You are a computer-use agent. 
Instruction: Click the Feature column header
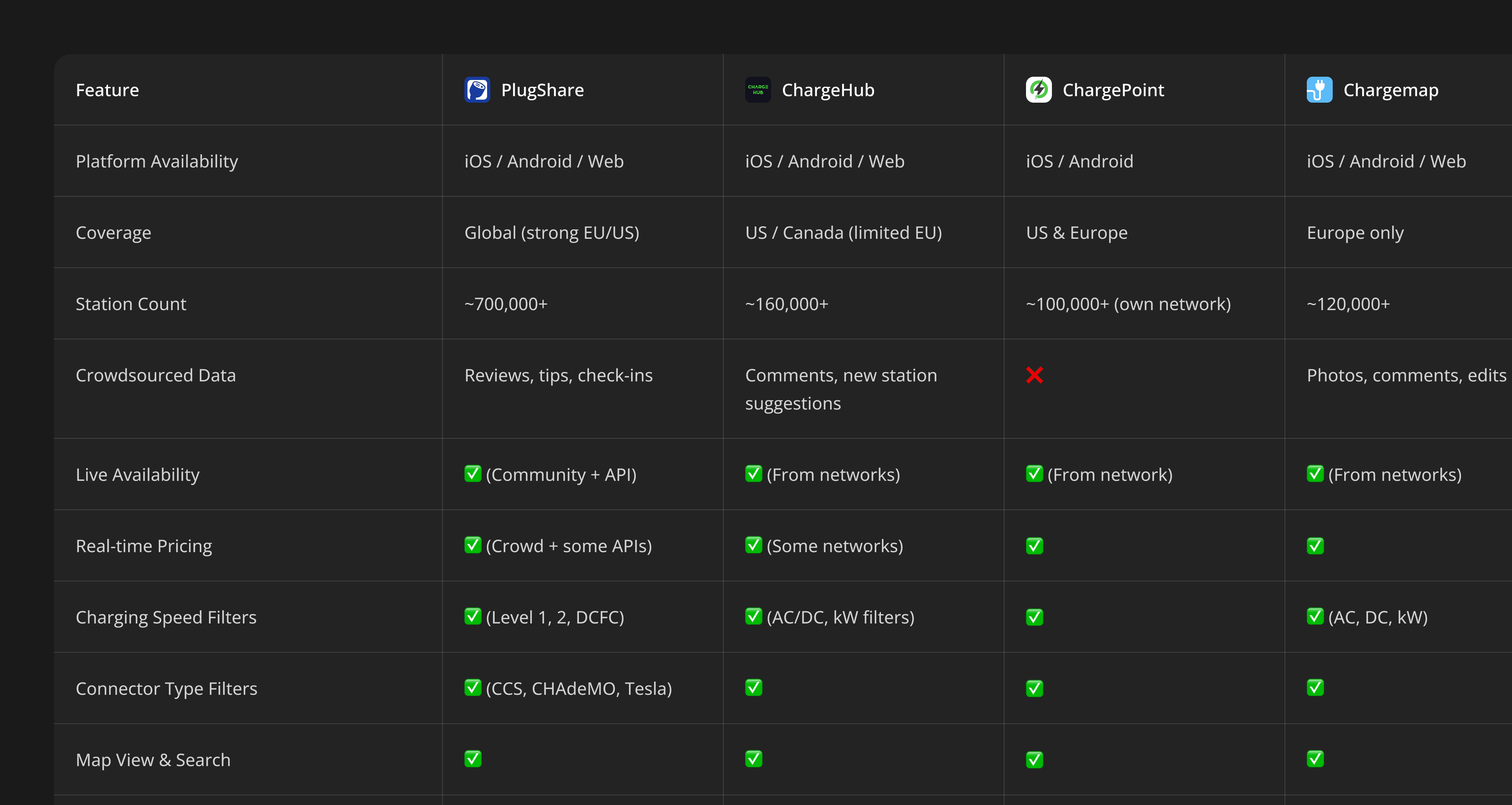tap(107, 90)
